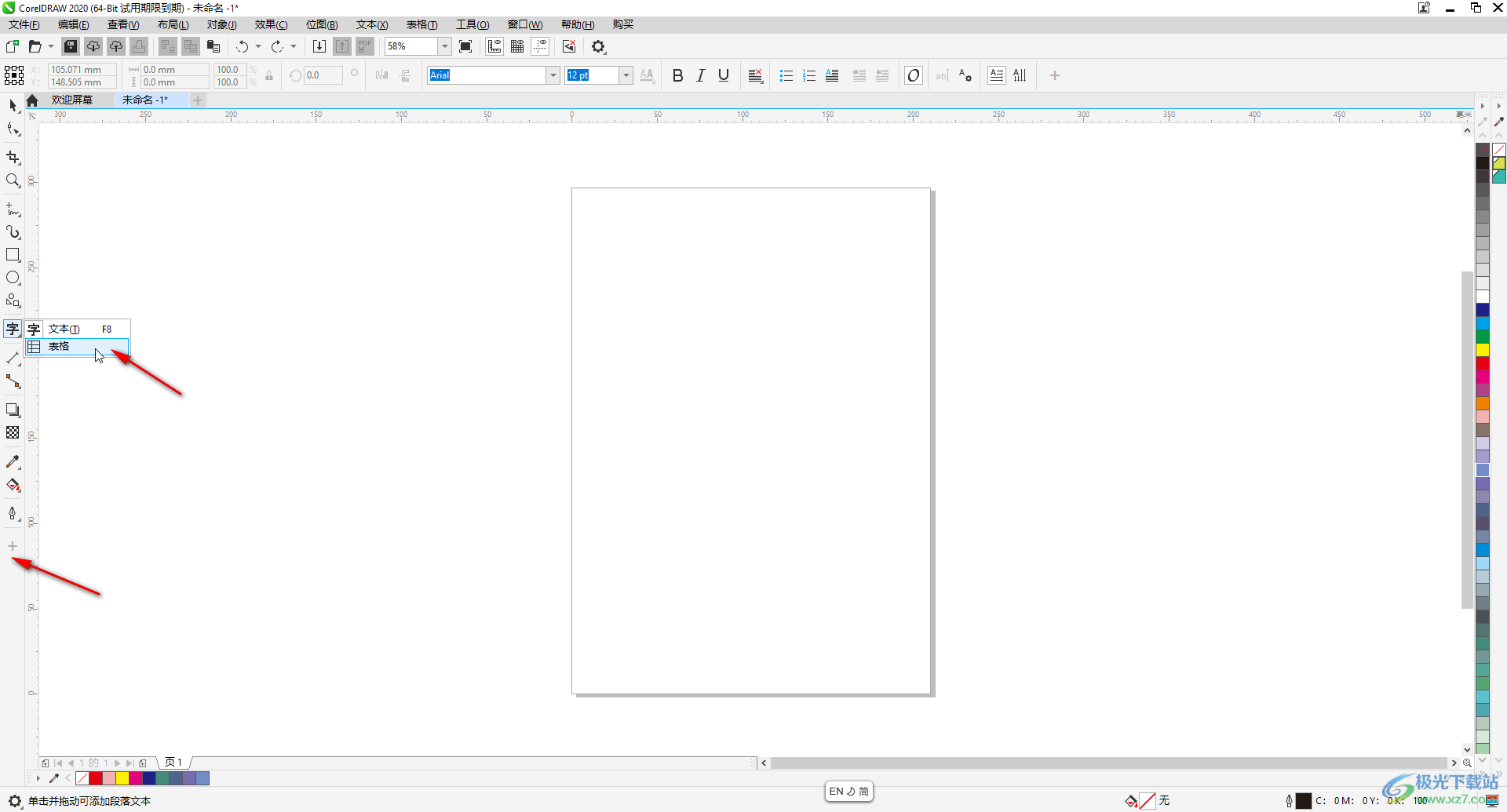This screenshot has width=1507, height=812.
Task: Select the Artistic Media tool
Action: [x=13, y=232]
